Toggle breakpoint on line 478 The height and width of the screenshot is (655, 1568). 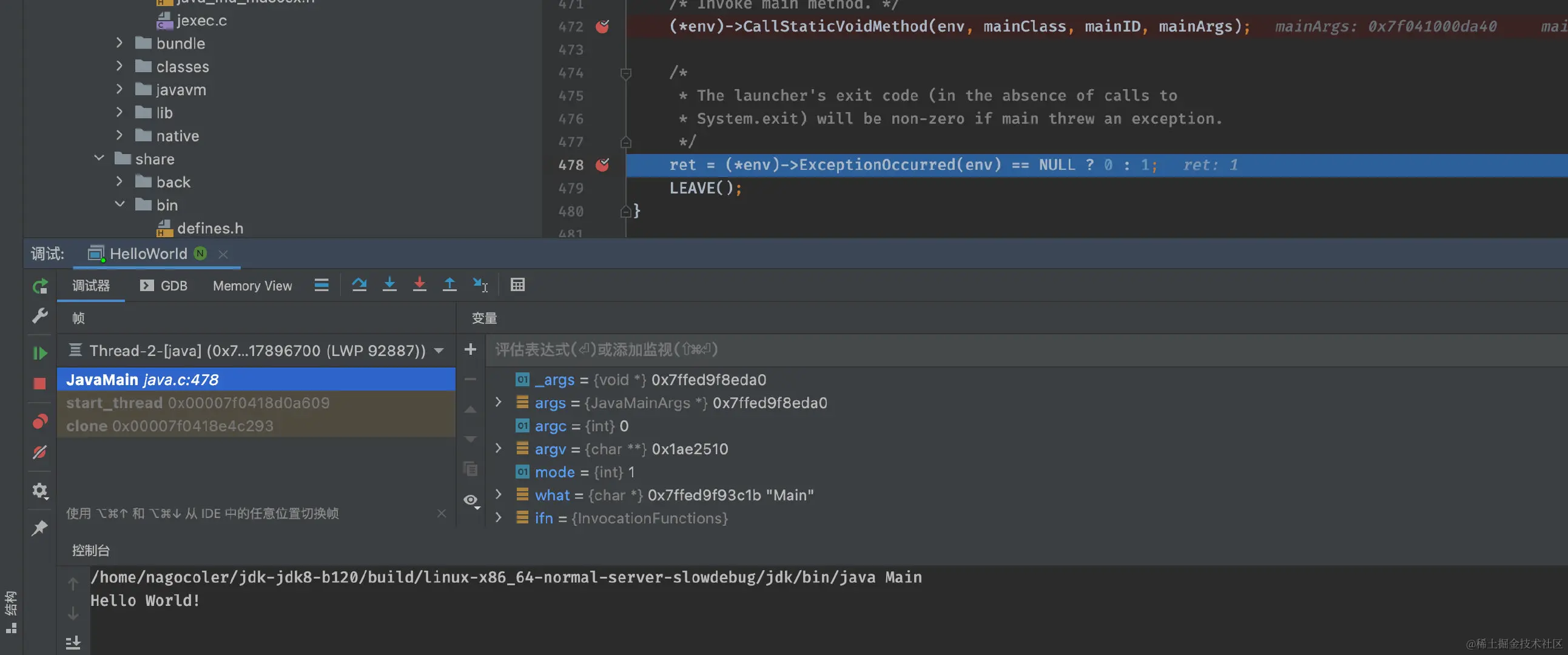602,165
